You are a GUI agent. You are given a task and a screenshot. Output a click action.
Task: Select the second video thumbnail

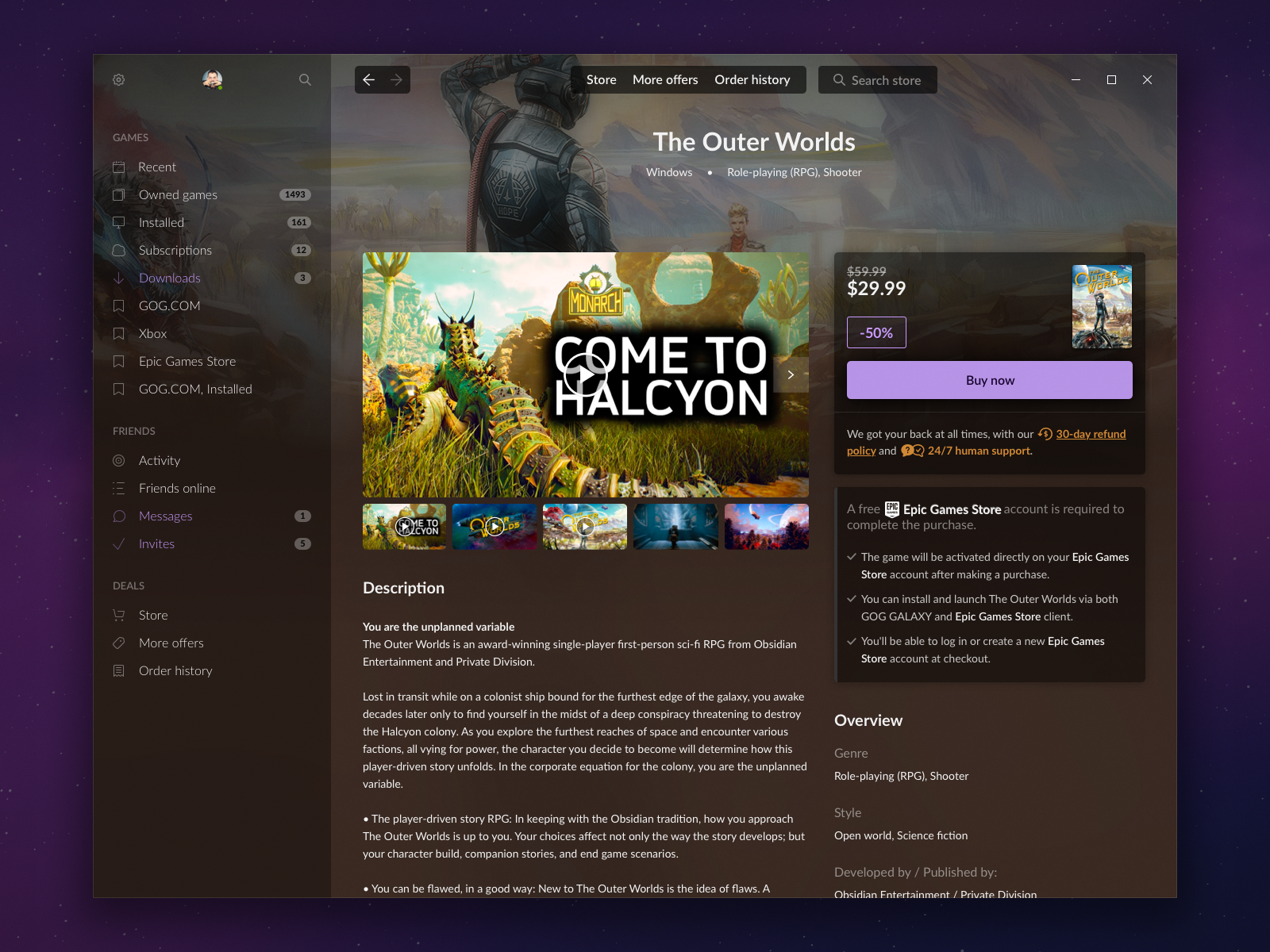495,527
